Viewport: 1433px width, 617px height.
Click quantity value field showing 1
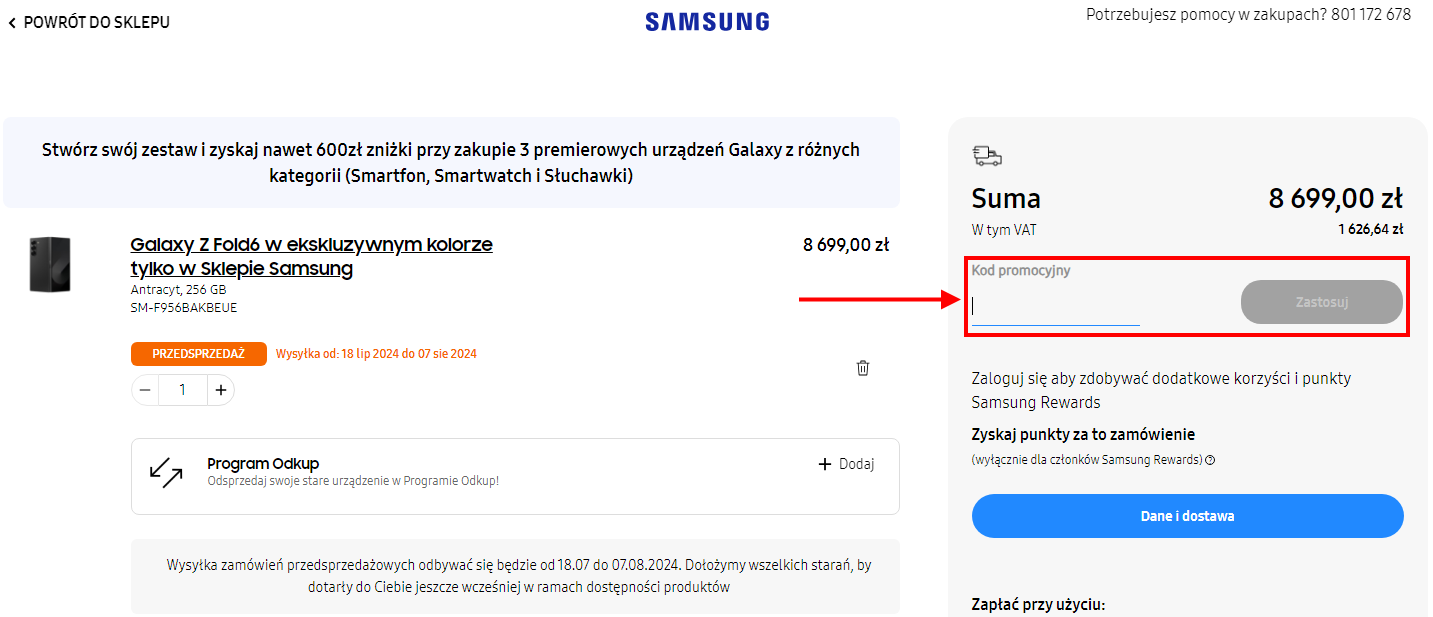[x=183, y=390]
